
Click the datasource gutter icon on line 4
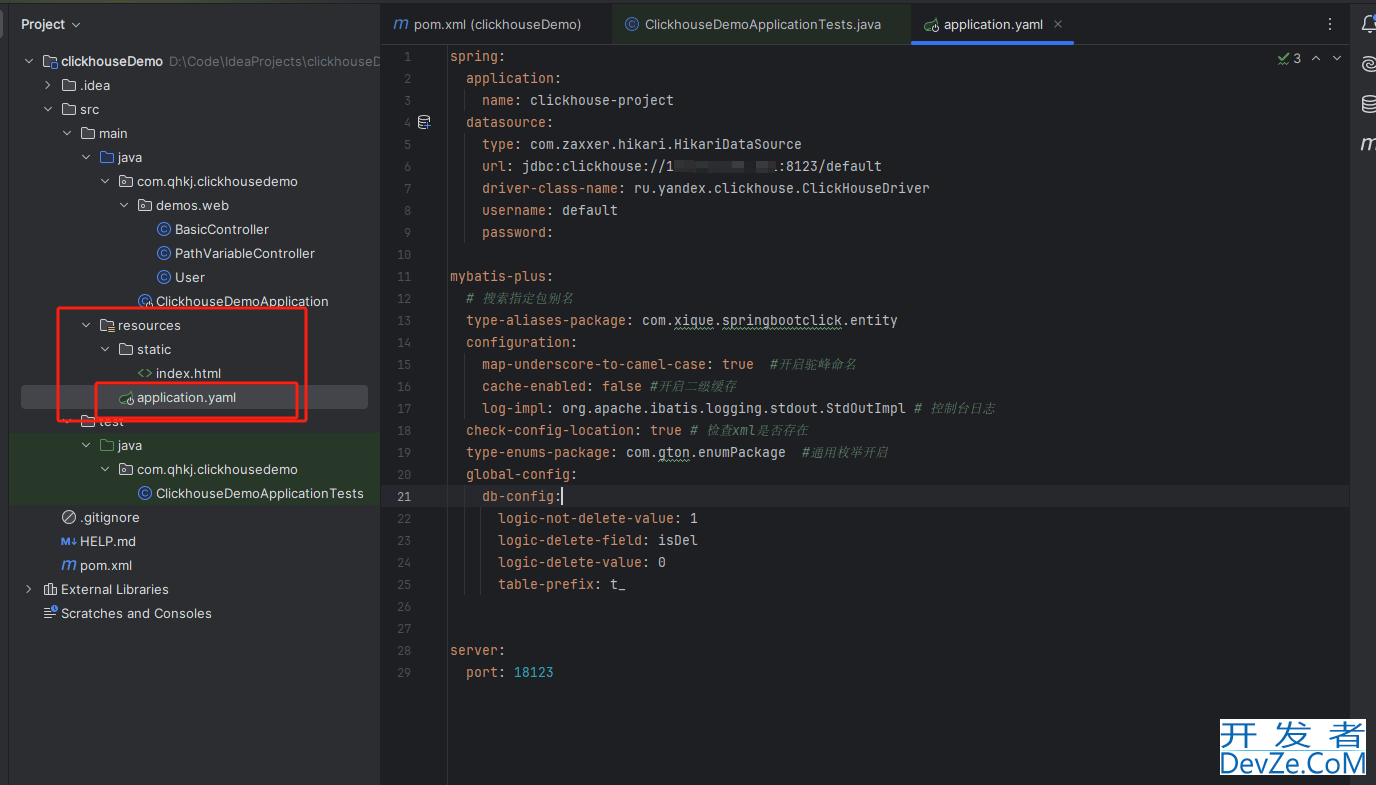pos(424,122)
